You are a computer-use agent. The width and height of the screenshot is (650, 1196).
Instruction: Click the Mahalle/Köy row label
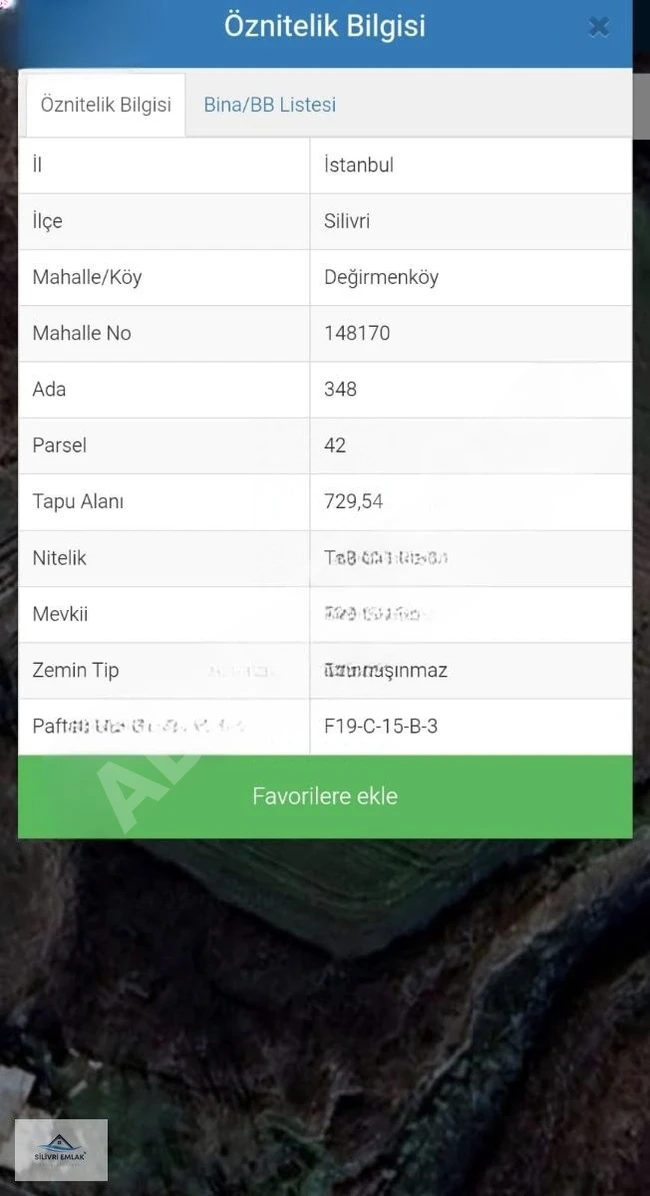pyautogui.click(x=87, y=277)
